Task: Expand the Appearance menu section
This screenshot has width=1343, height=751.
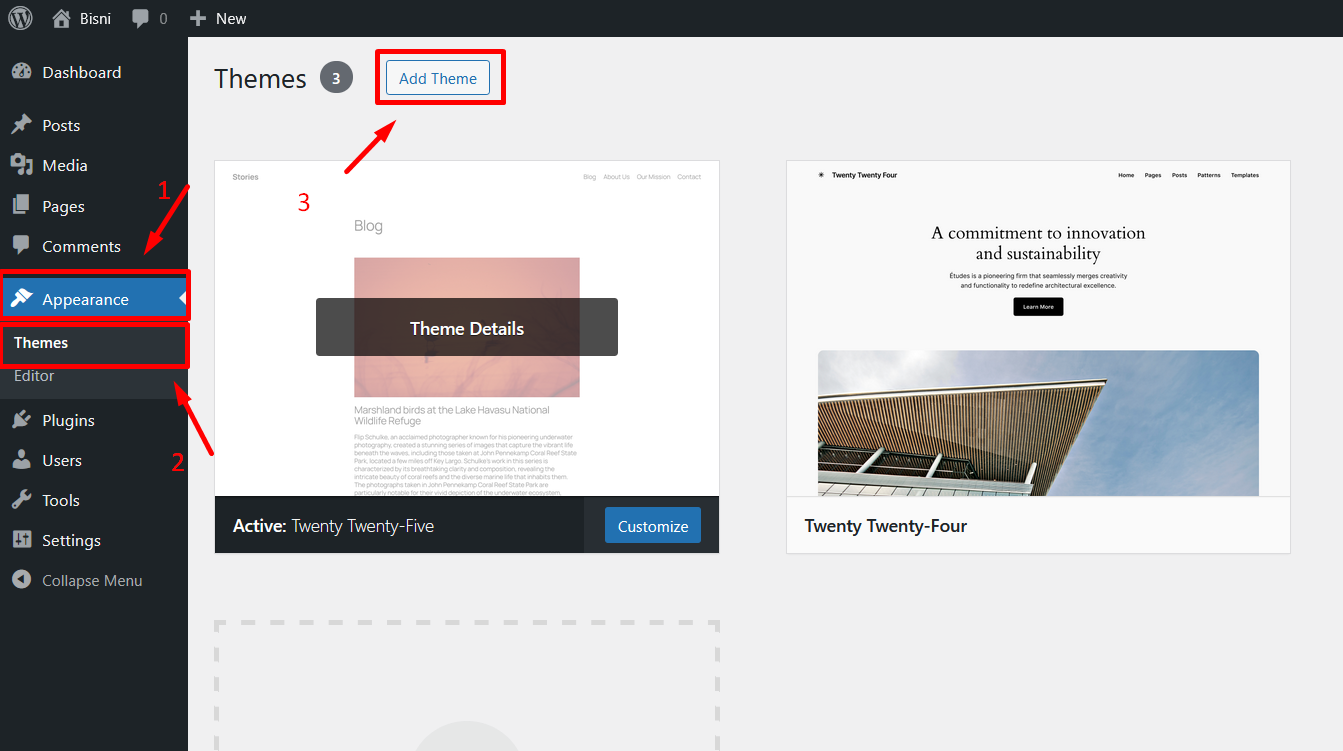Action: 94,299
